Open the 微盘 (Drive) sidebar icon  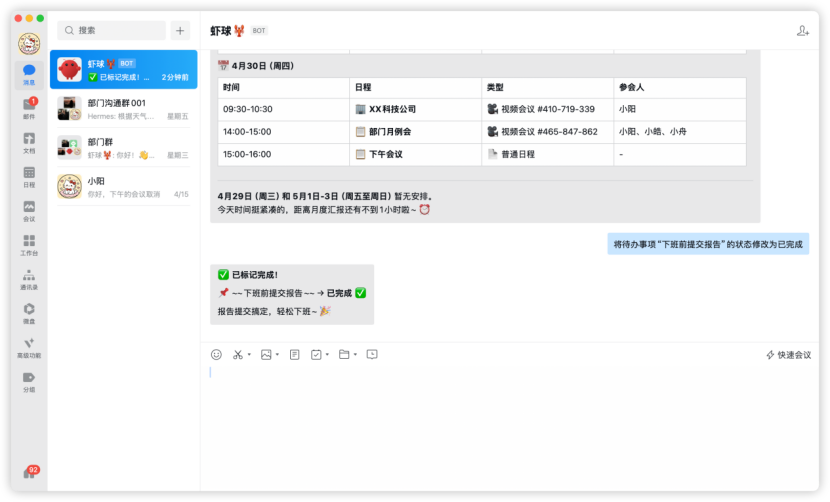[29, 313]
